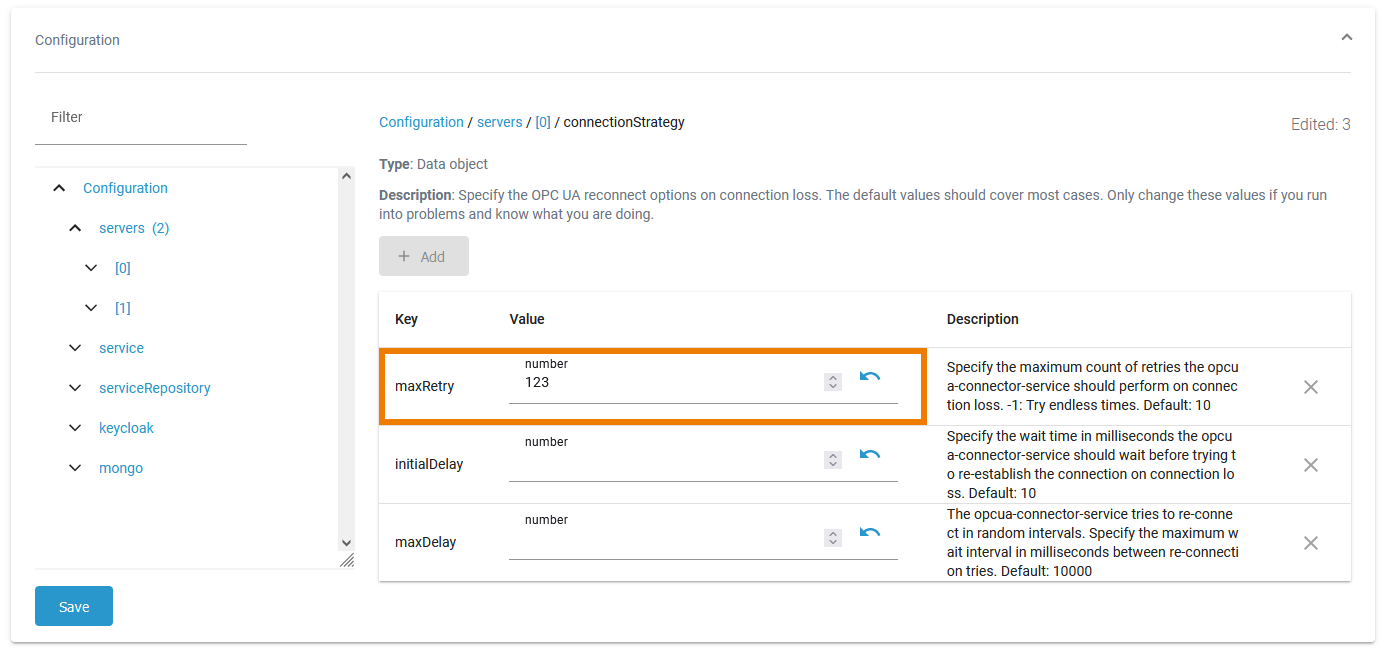Image resolution: width=1385 pixels, height=651 pixels.
Task: Undo the maxRetry value change
Action: [x=870, y=377]
